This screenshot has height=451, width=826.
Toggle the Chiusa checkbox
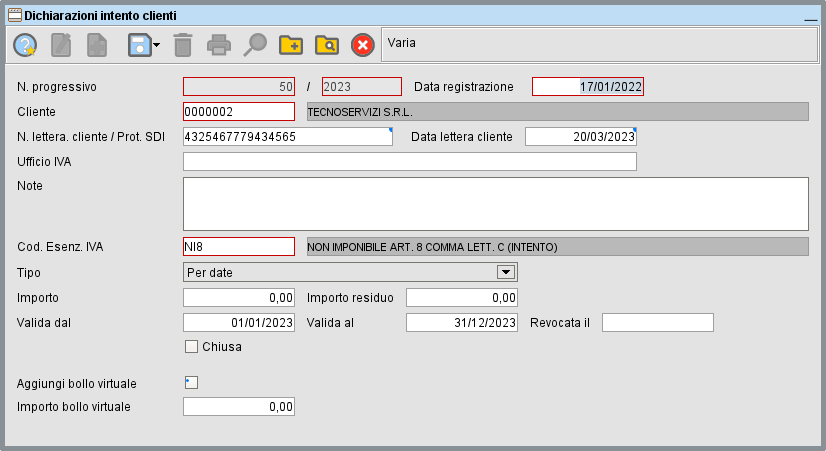click(191, 347)
